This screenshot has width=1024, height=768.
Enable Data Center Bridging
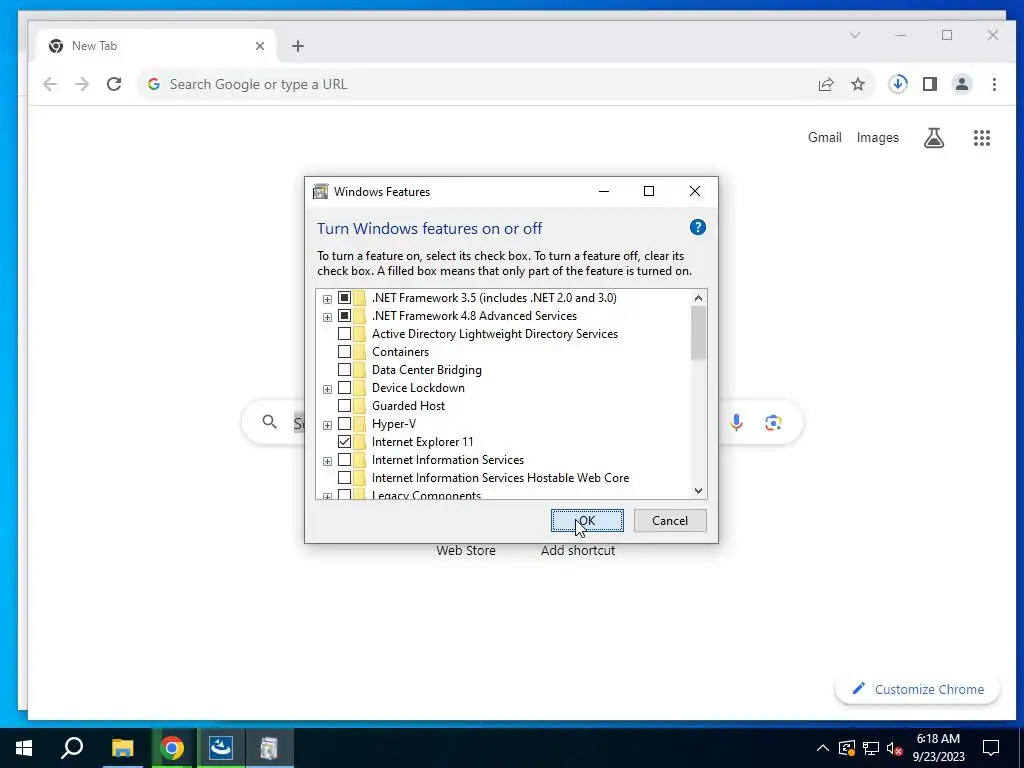344,370
